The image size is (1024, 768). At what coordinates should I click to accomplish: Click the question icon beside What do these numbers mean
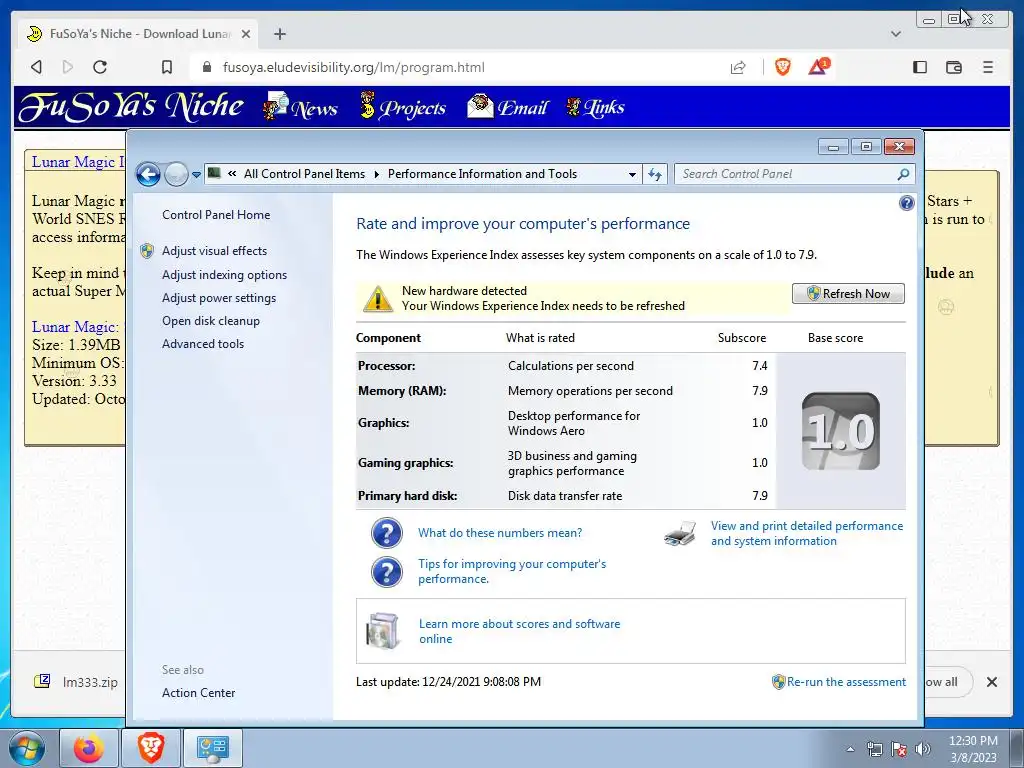387,533
